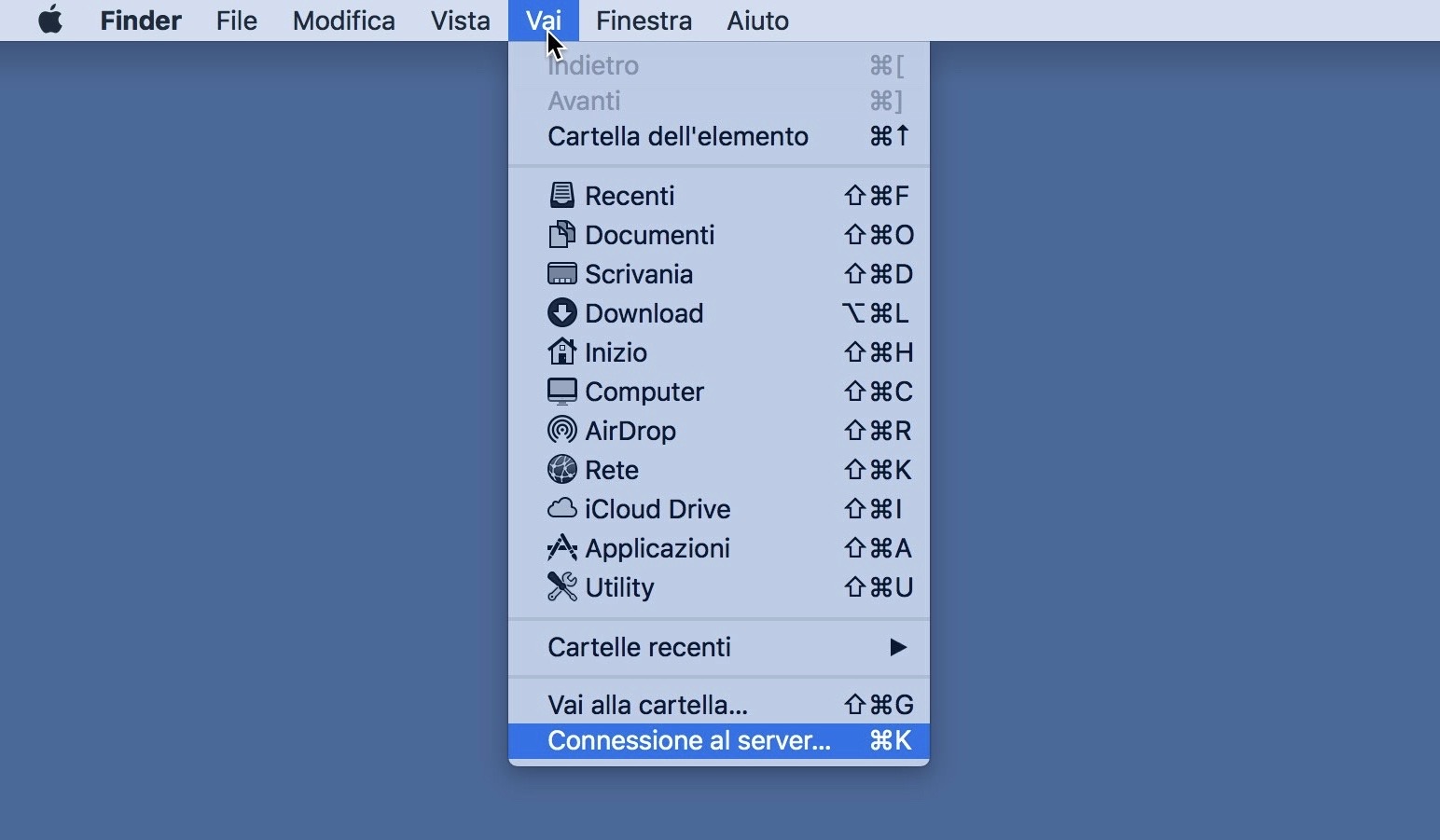Viewport: 1440px width, 840px height.
Task: Choose Cartella dell'elemento menu entry
Action: click(678, 137)
